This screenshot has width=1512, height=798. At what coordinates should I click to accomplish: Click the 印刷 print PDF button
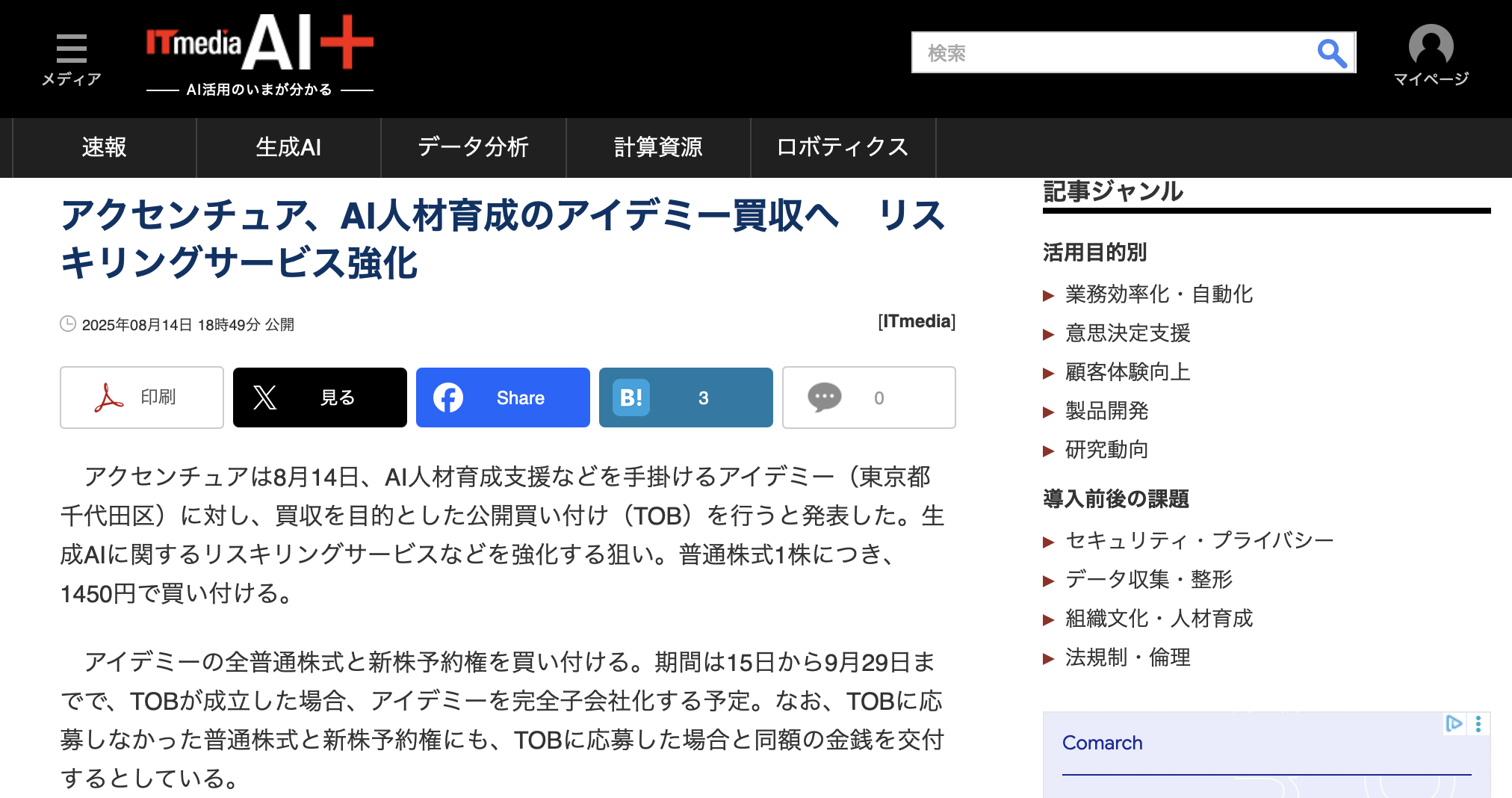point(142,398)
